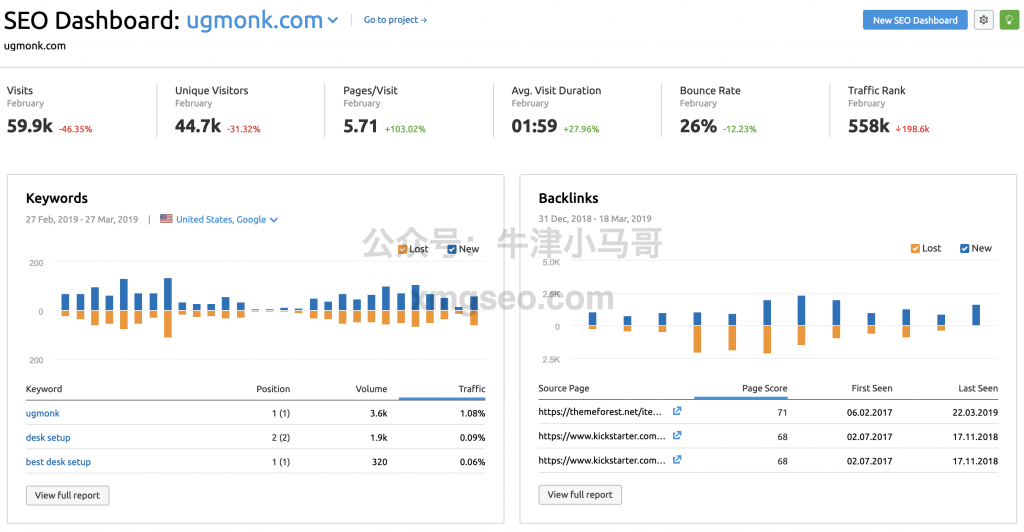Click the Keyword column header

click(44, 389)
